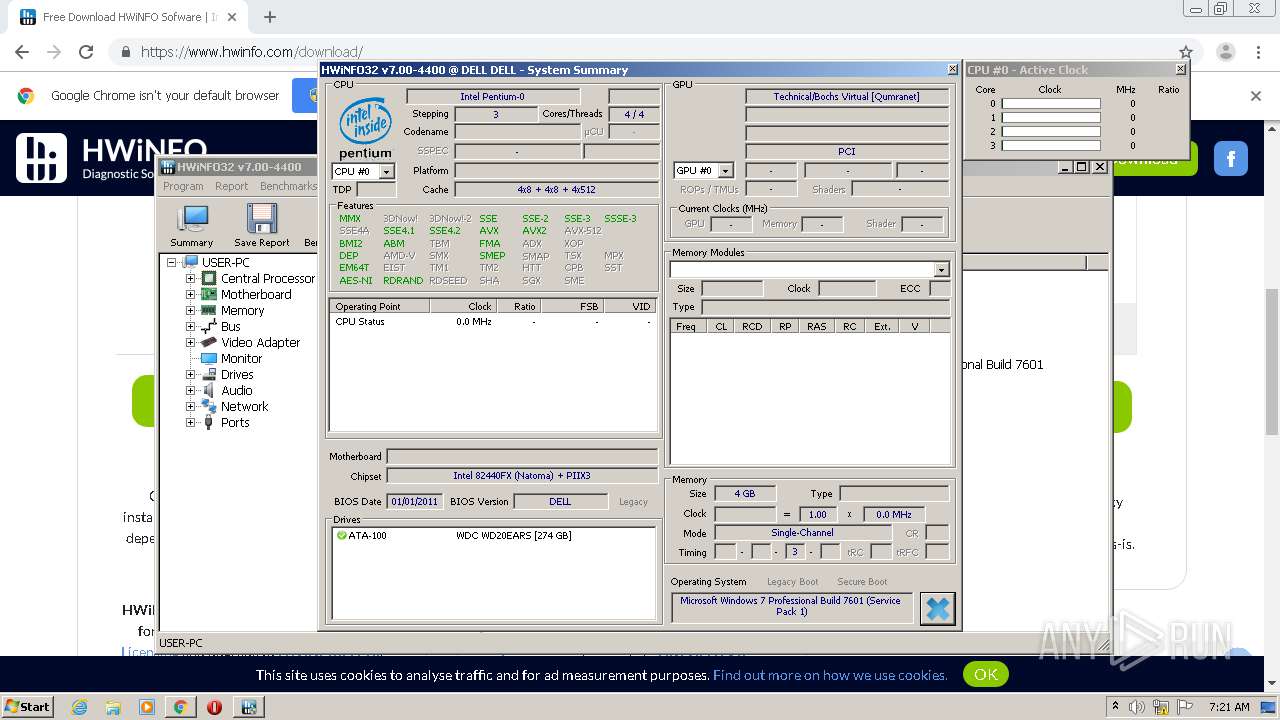Click OK on the cookie notice
The height and width of the screenshot is (720, 1280).
click(x=985, y=675)
